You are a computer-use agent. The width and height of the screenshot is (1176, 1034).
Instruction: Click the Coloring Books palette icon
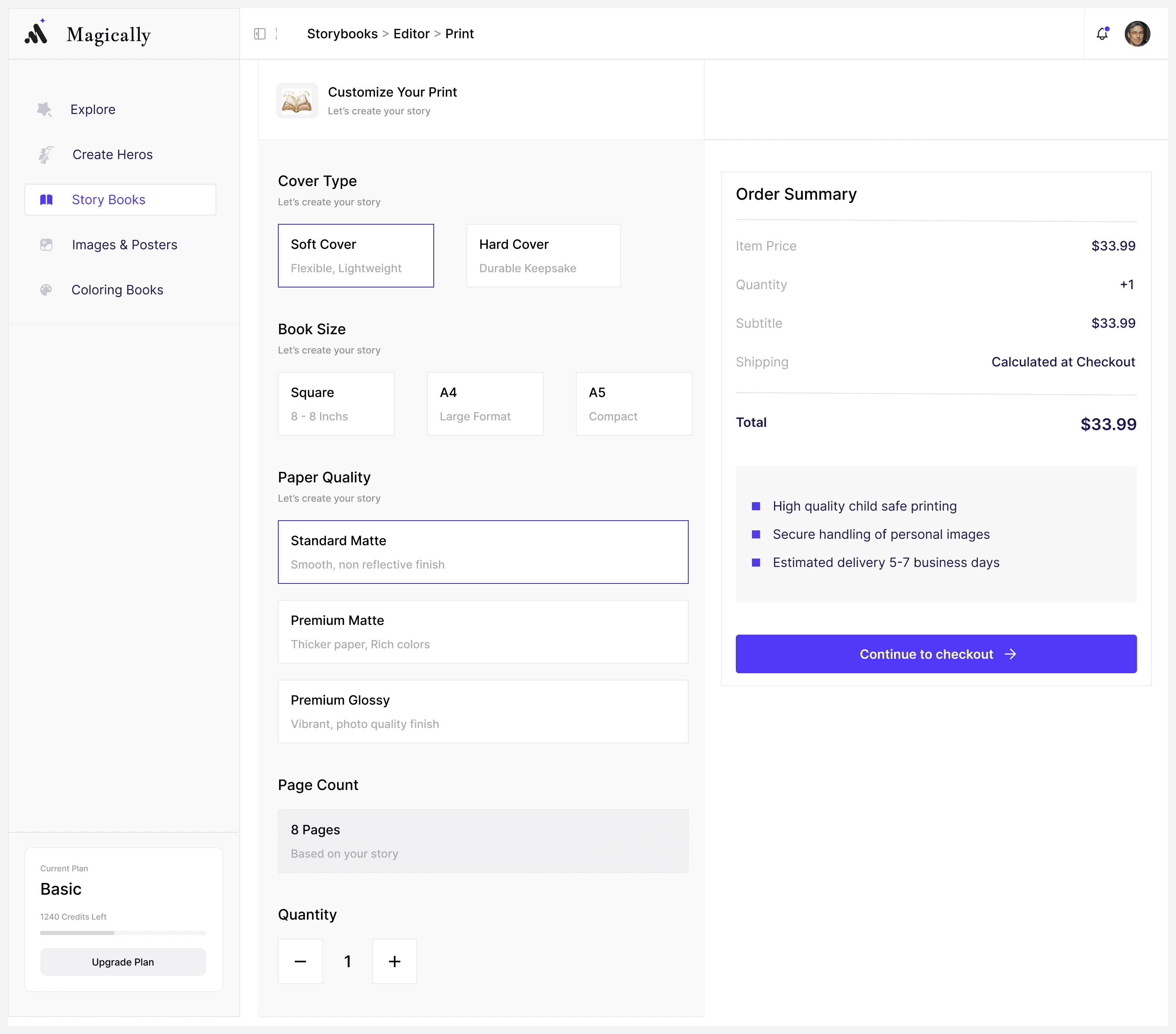pos(46,290)
